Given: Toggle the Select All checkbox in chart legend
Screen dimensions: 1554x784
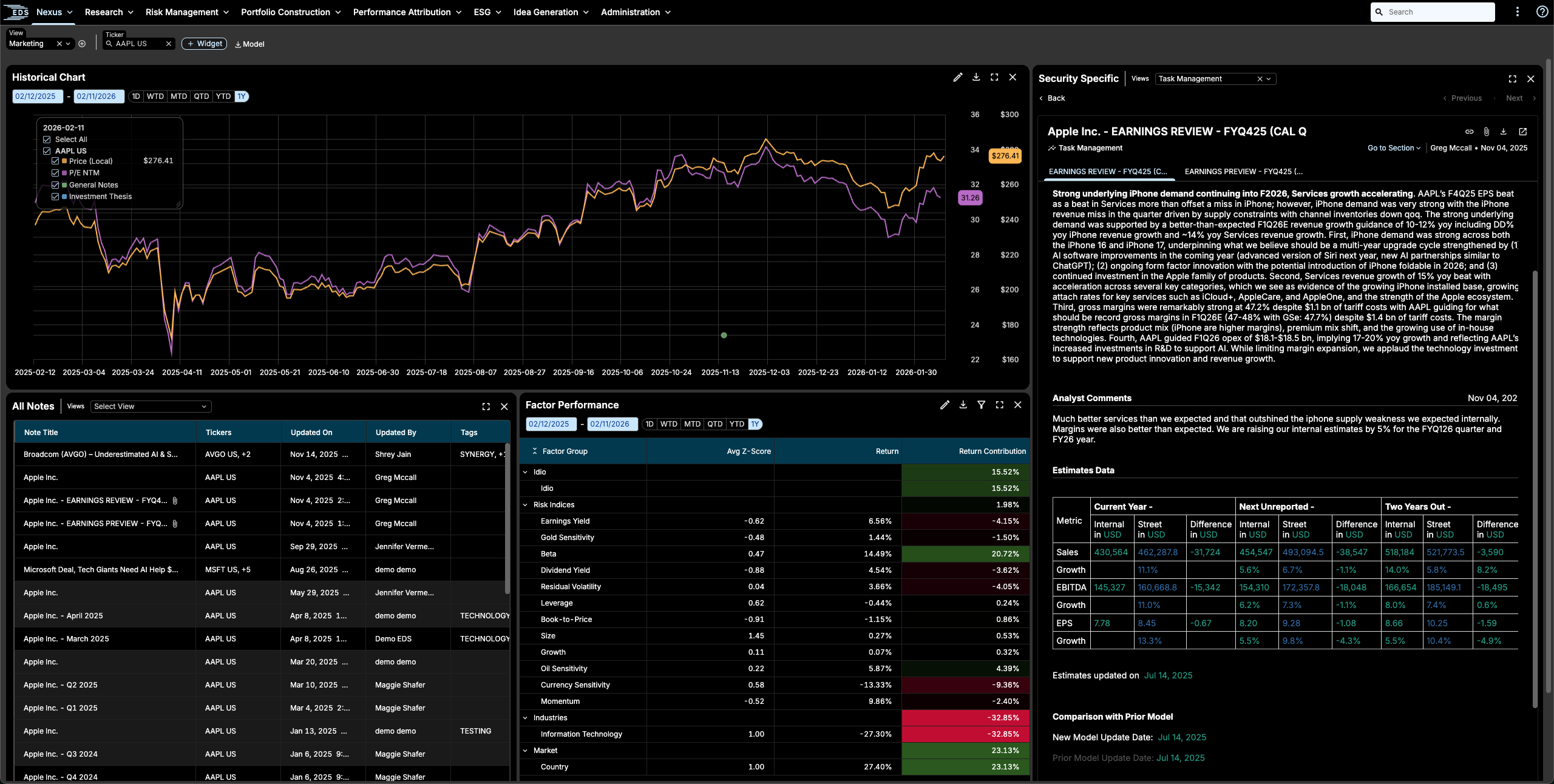Looking at the screenshot, I should (47, 140).
